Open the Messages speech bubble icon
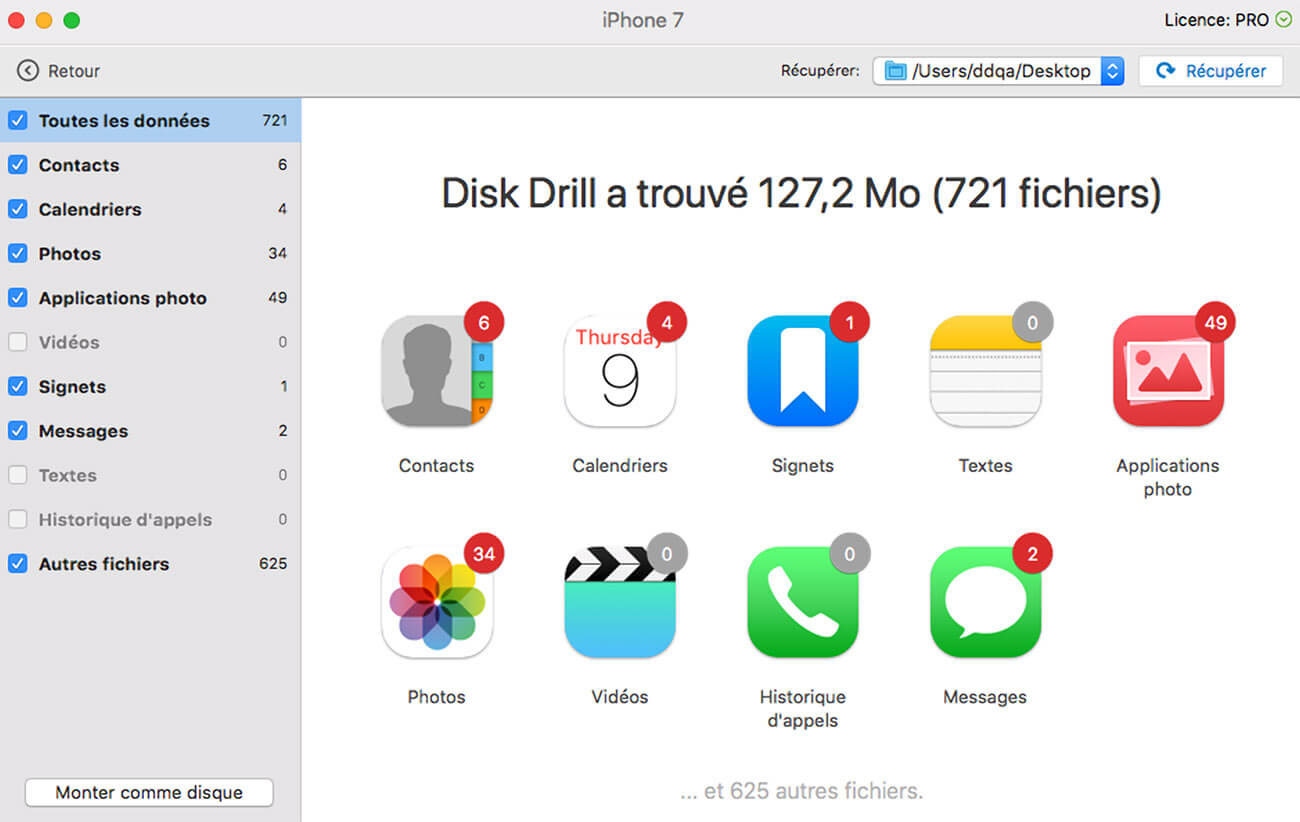 pos(986,602)
